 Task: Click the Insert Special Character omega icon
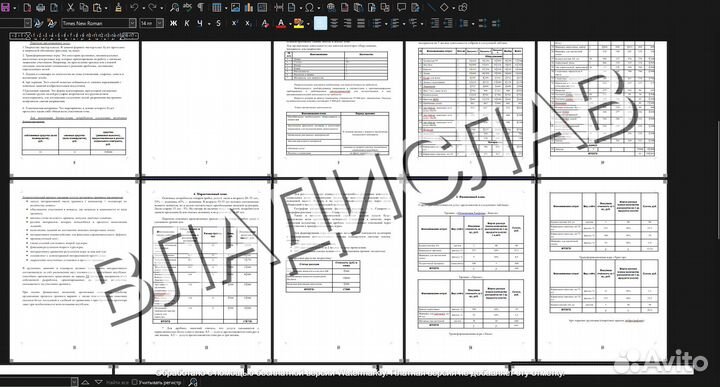click(309, 7)
